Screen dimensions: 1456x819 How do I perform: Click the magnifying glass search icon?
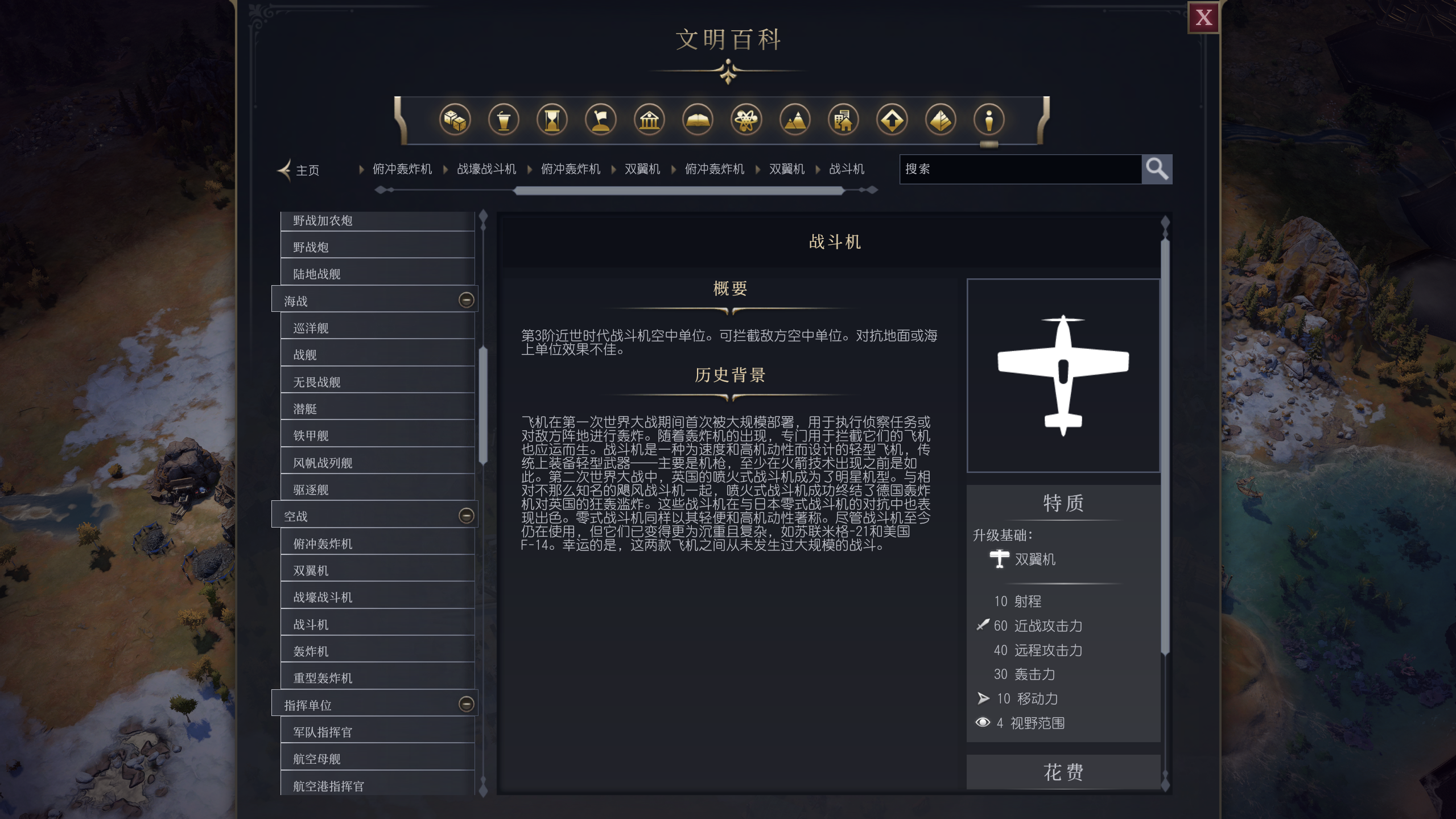1157,169
